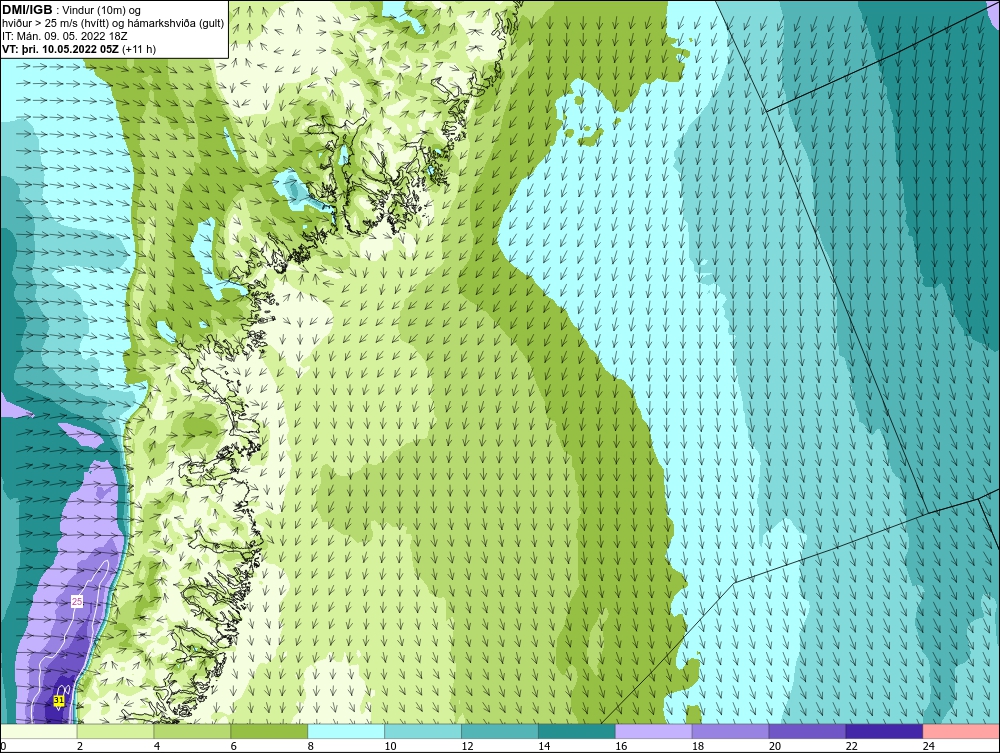1000x753 pixels.
Task: Click the valid time "VT: þri. 10.05.2022 05Z"
Action: [61, 48]
